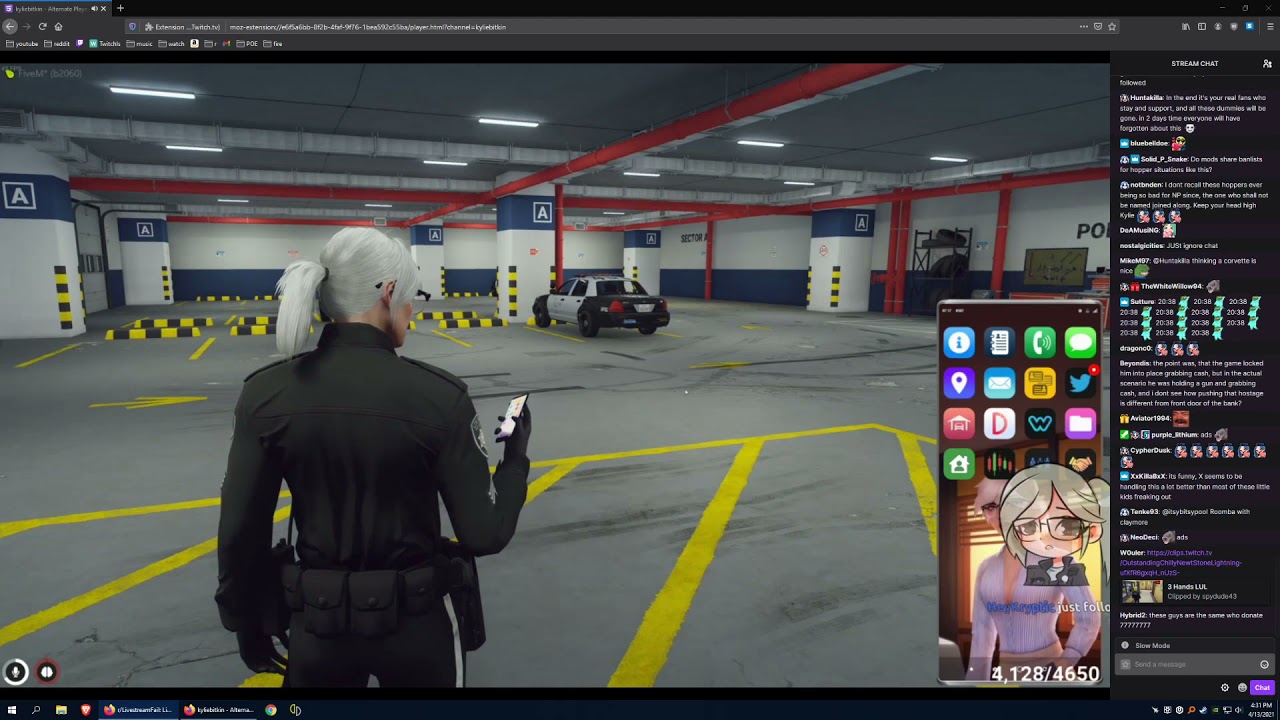Image resolution: width=1280 pixels, height=720 pixels.
Task: Open the green messages app on phone
Action: pos(1080,343)
